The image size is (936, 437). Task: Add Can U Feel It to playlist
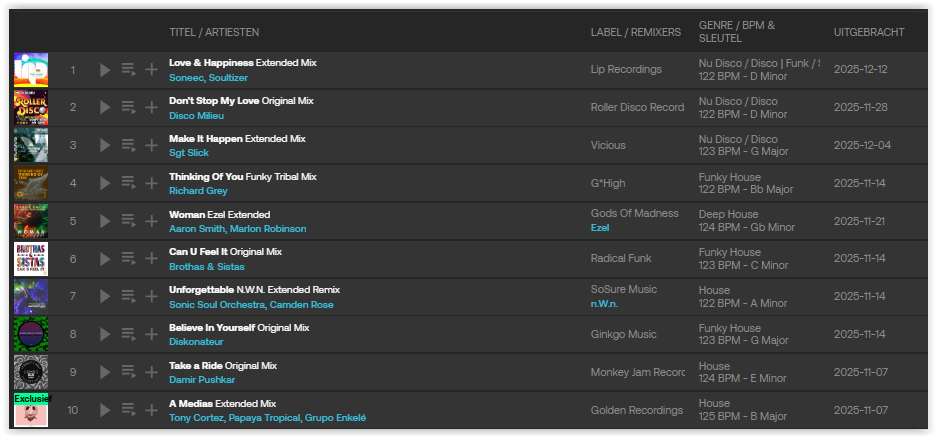151,260
